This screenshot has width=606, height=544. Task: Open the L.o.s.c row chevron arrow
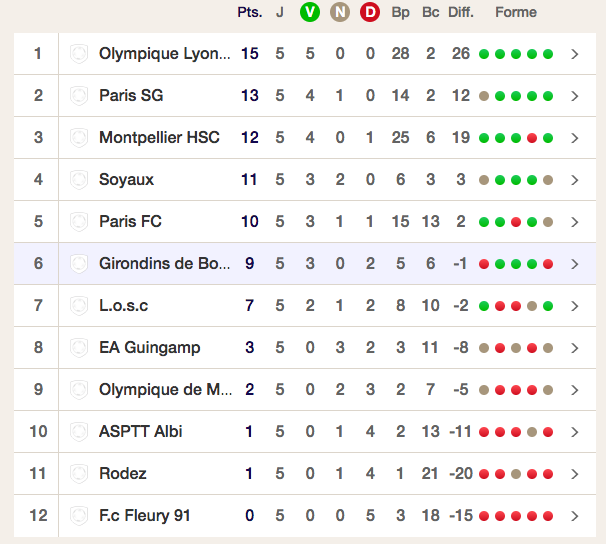click(575, 306)
